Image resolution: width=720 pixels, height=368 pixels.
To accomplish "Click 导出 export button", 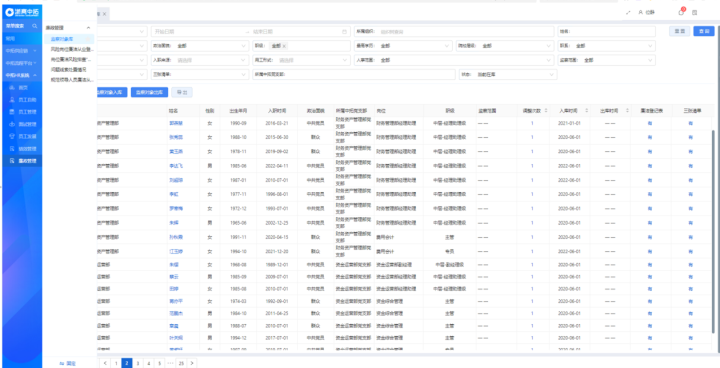I will (x=182, y=92).
